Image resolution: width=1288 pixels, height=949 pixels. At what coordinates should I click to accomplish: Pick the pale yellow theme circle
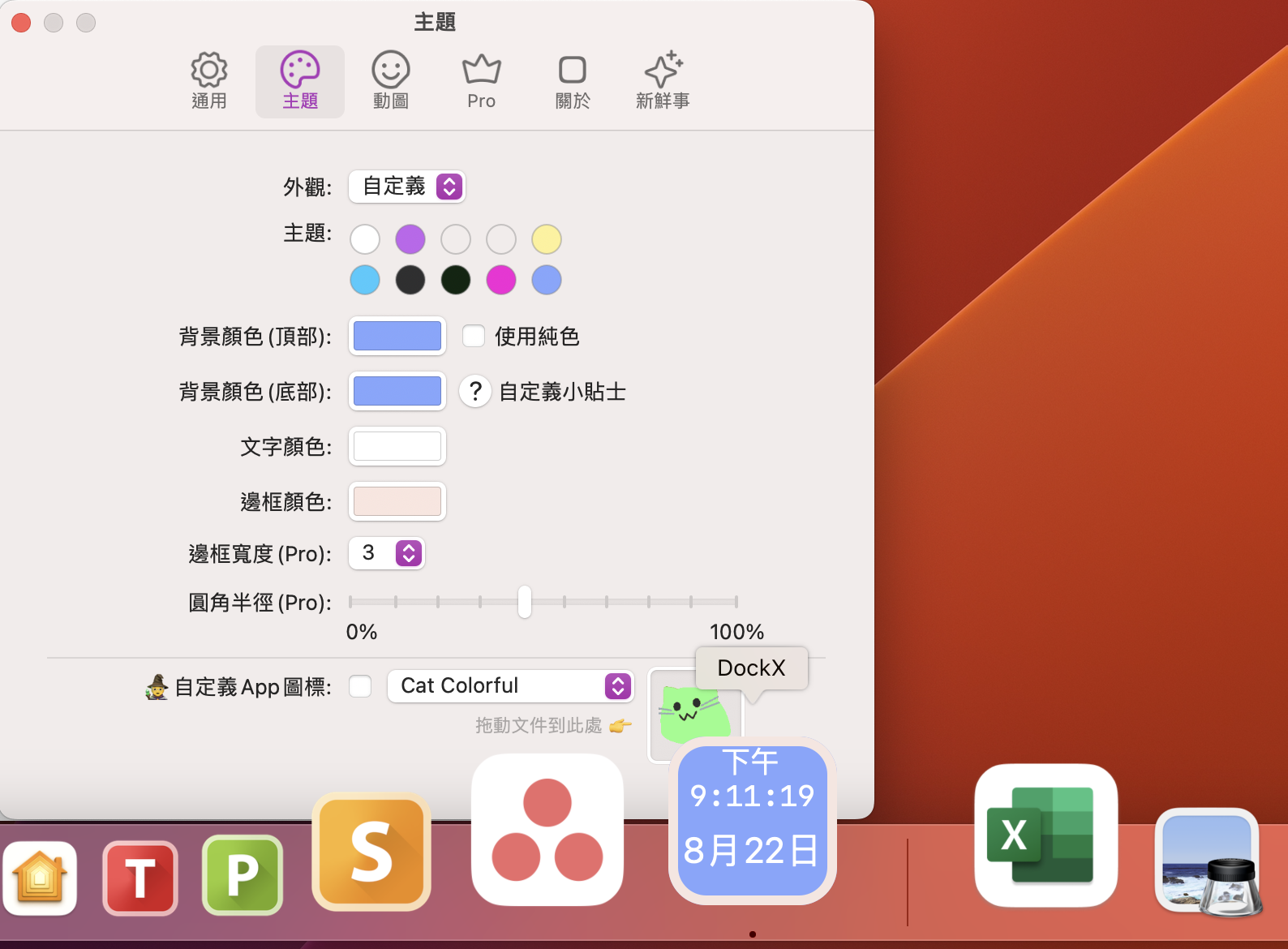[547, 239]
